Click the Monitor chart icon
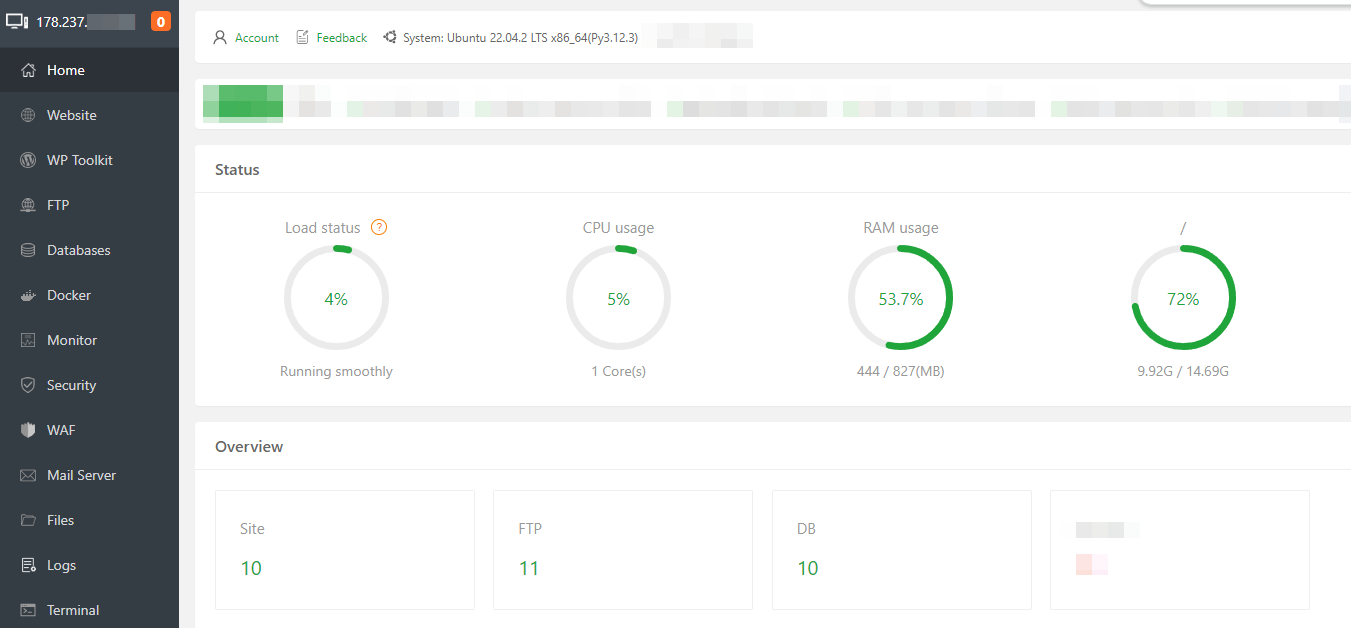Viewport: 1351px width, 628px height. click(28, 340)
